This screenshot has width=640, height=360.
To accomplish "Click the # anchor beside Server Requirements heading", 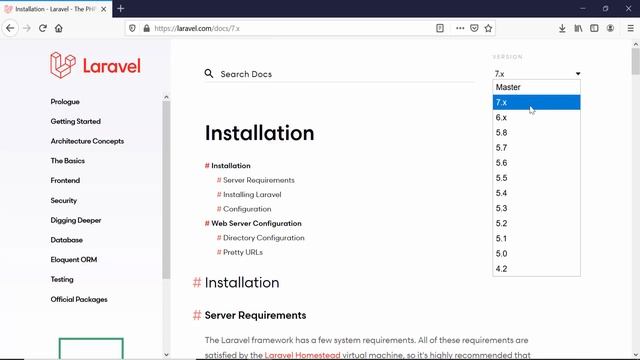I will point(197,315).
